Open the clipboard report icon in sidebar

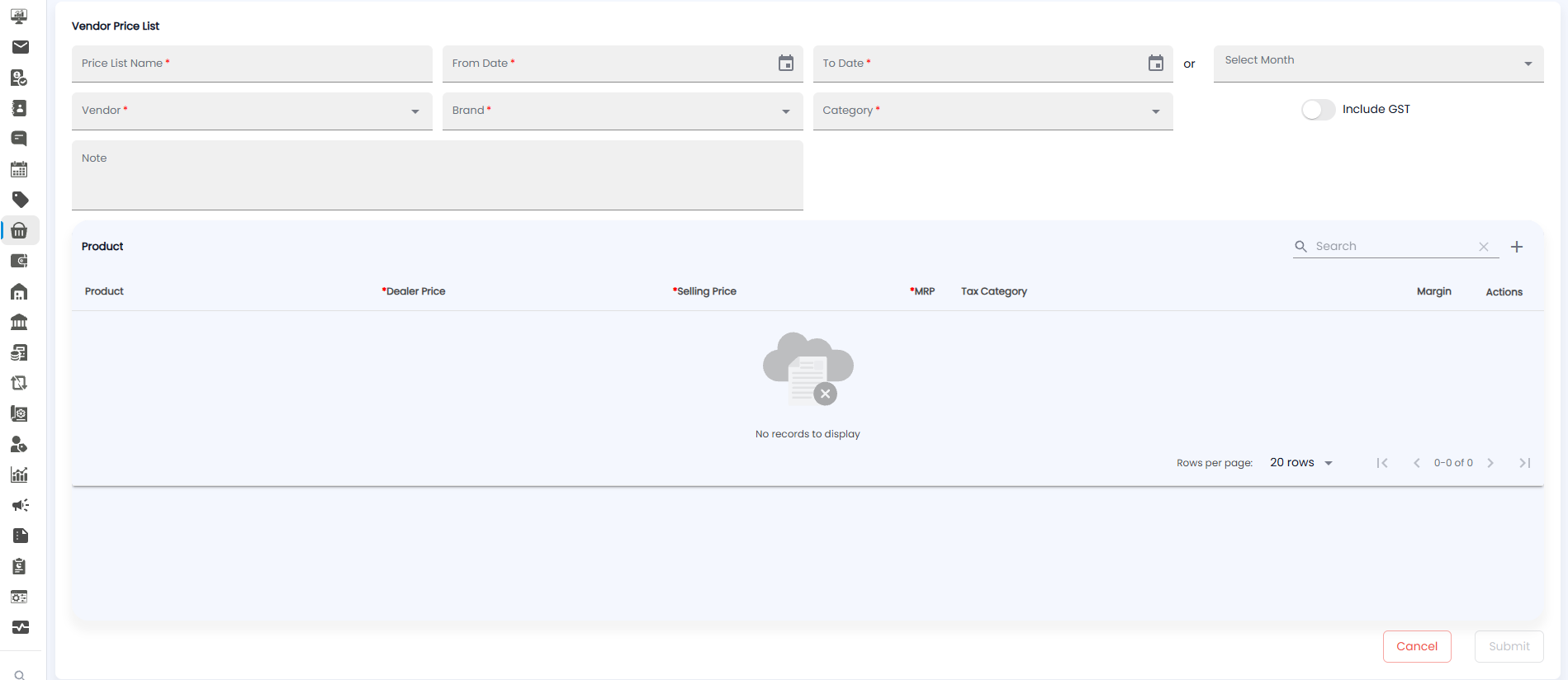point(19,566)
